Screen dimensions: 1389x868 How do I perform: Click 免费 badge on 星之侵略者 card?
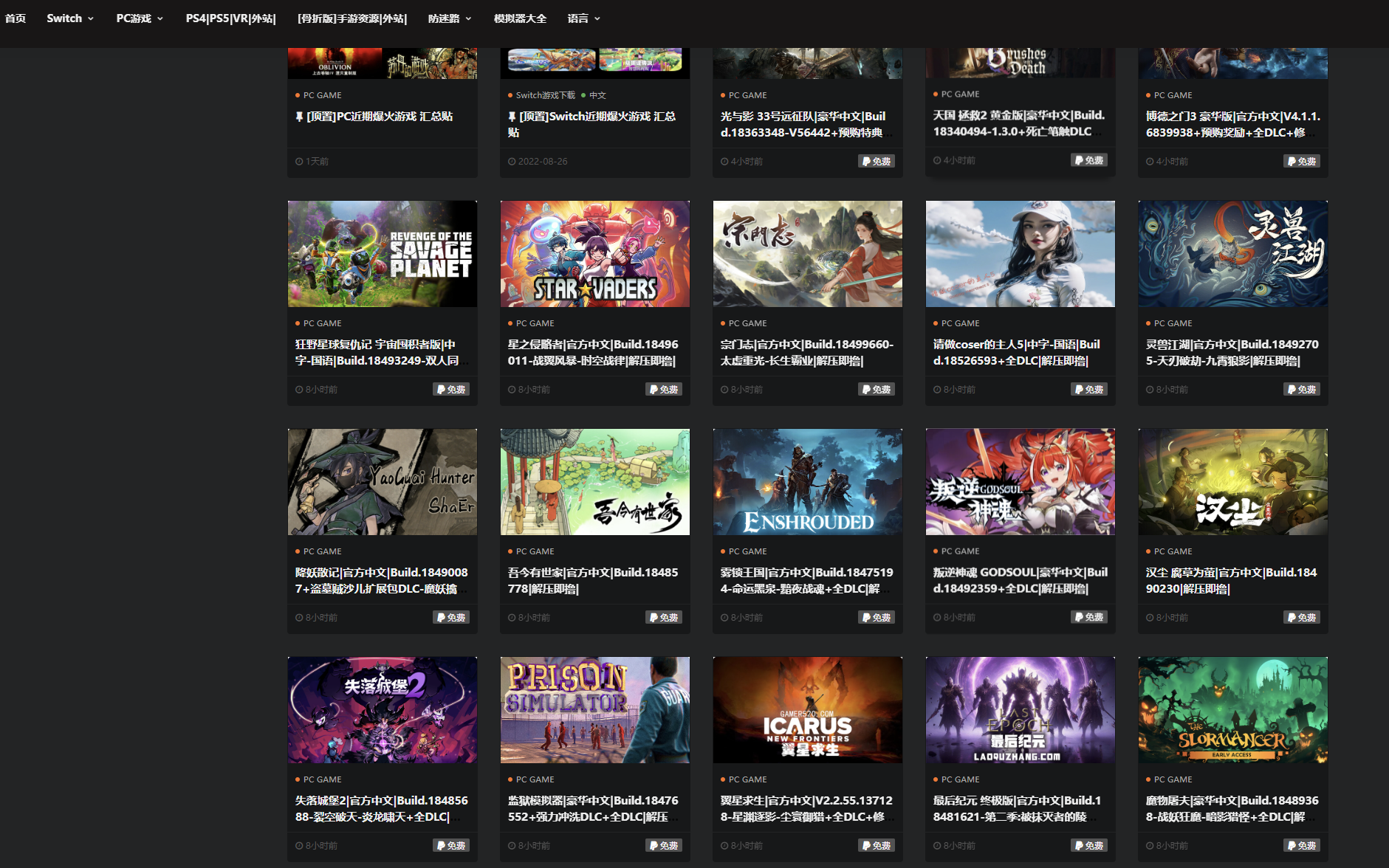(664, 389)
